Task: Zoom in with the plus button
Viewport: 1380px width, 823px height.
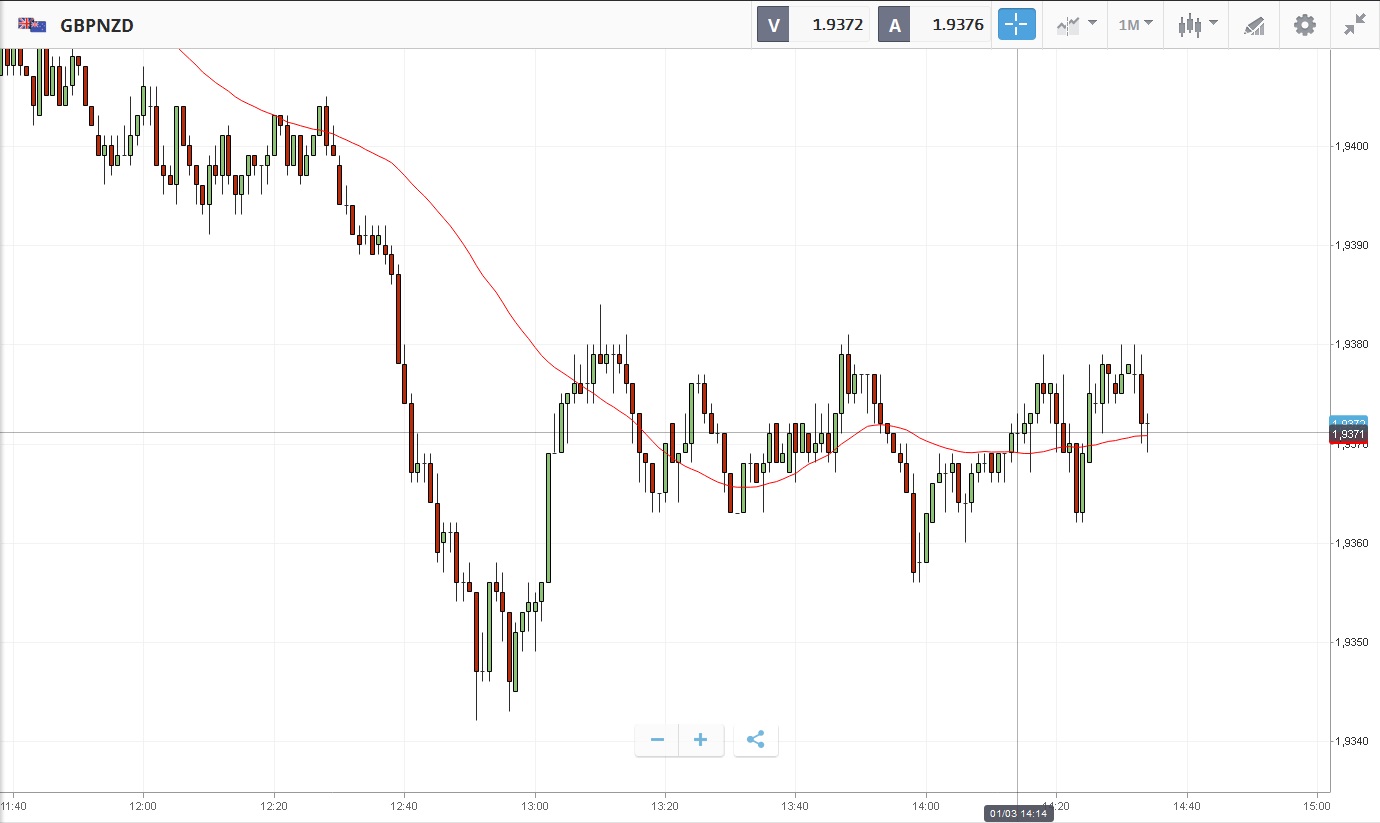Action: pyautogui.click(x=701, y=740)
